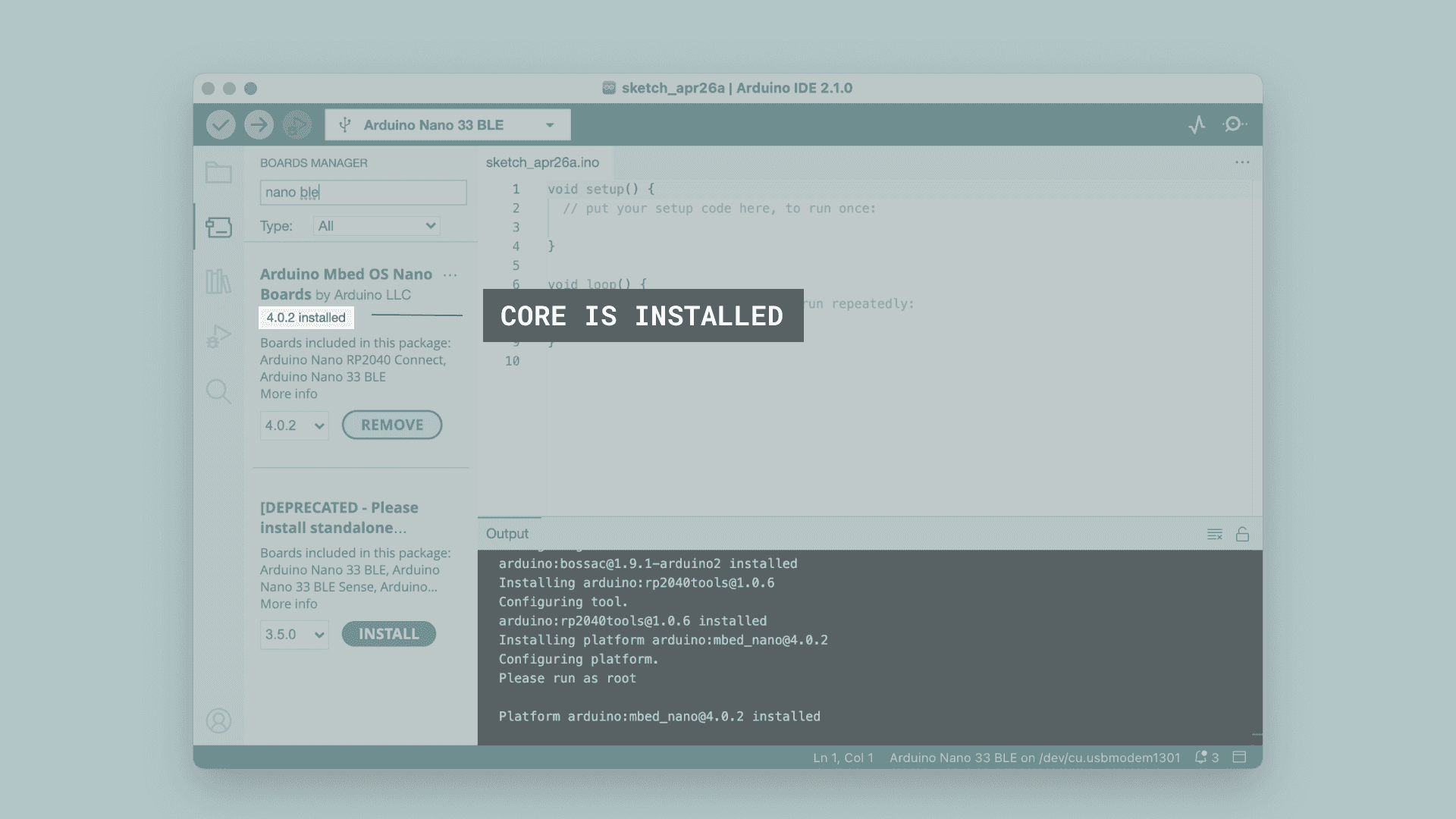Open the Debug sidebar panel icon
Screen dimensions: 1456x819
point(218,336)
